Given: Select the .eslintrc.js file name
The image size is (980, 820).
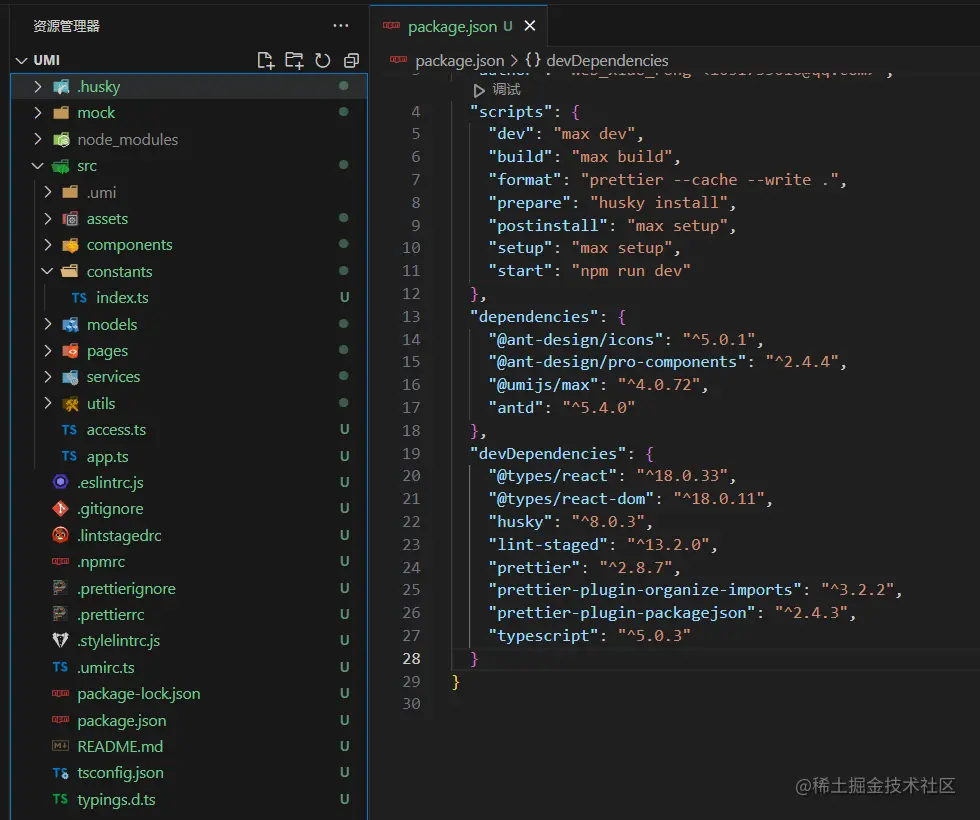Looking at the screenshot, I should click(x=110, y=482).
